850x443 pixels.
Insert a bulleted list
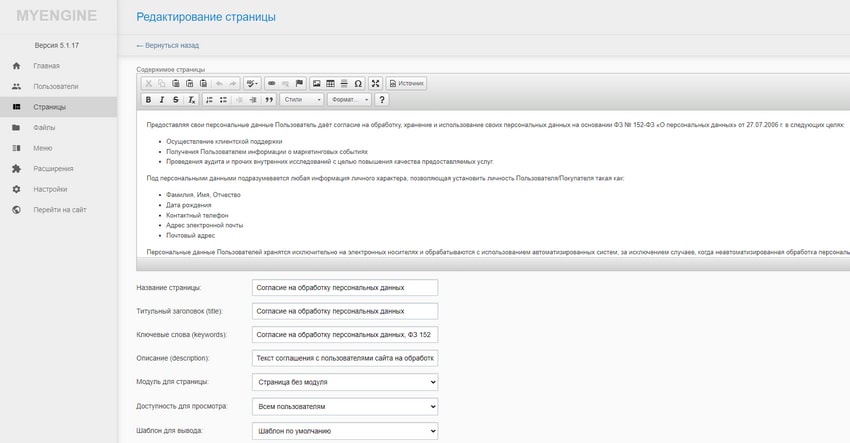coord(223,100)
